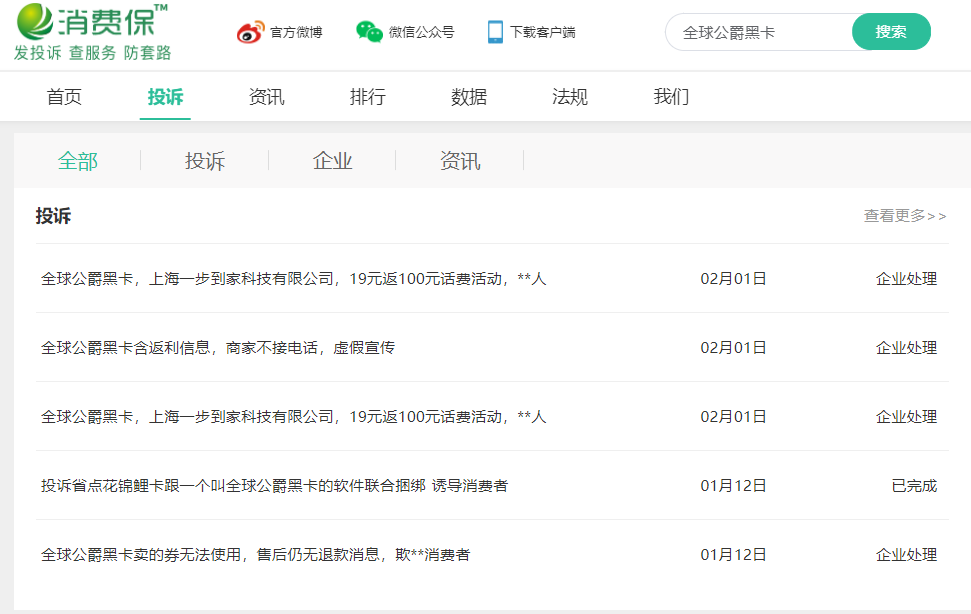Open the 官方微博 link
This screenshot has width=971, height=614.
296,32
